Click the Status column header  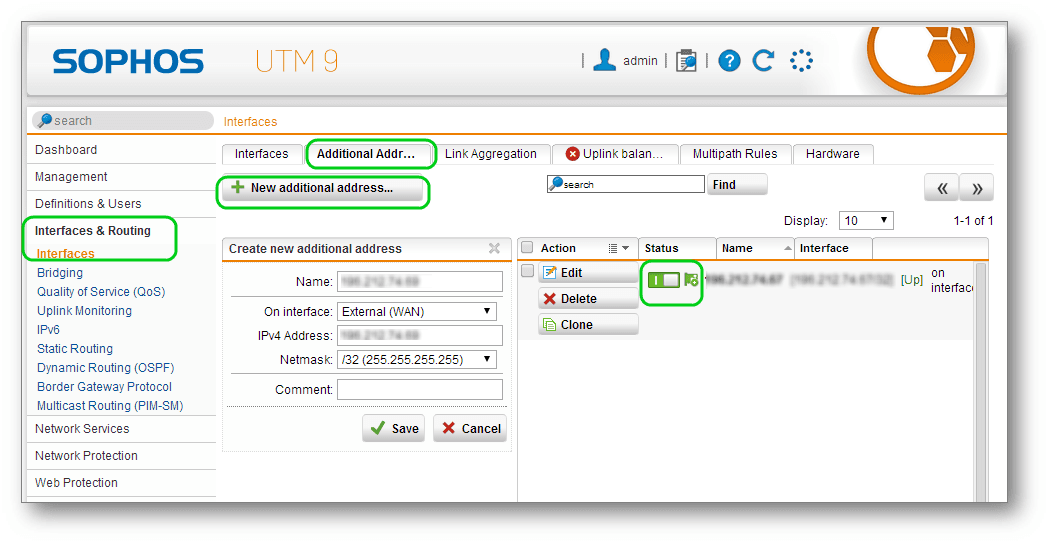point(677,248)
